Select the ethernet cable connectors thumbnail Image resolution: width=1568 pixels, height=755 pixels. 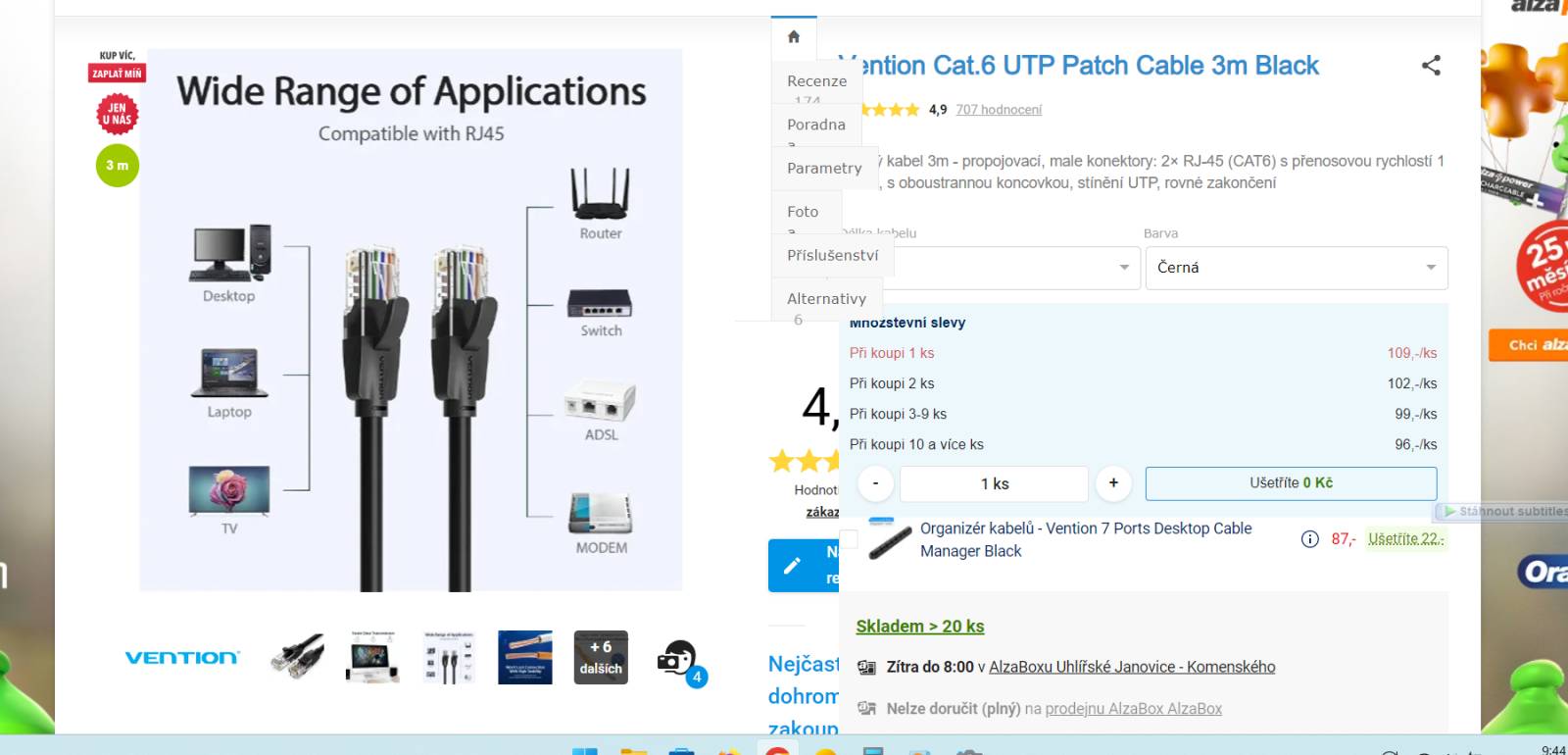(297, 657)
